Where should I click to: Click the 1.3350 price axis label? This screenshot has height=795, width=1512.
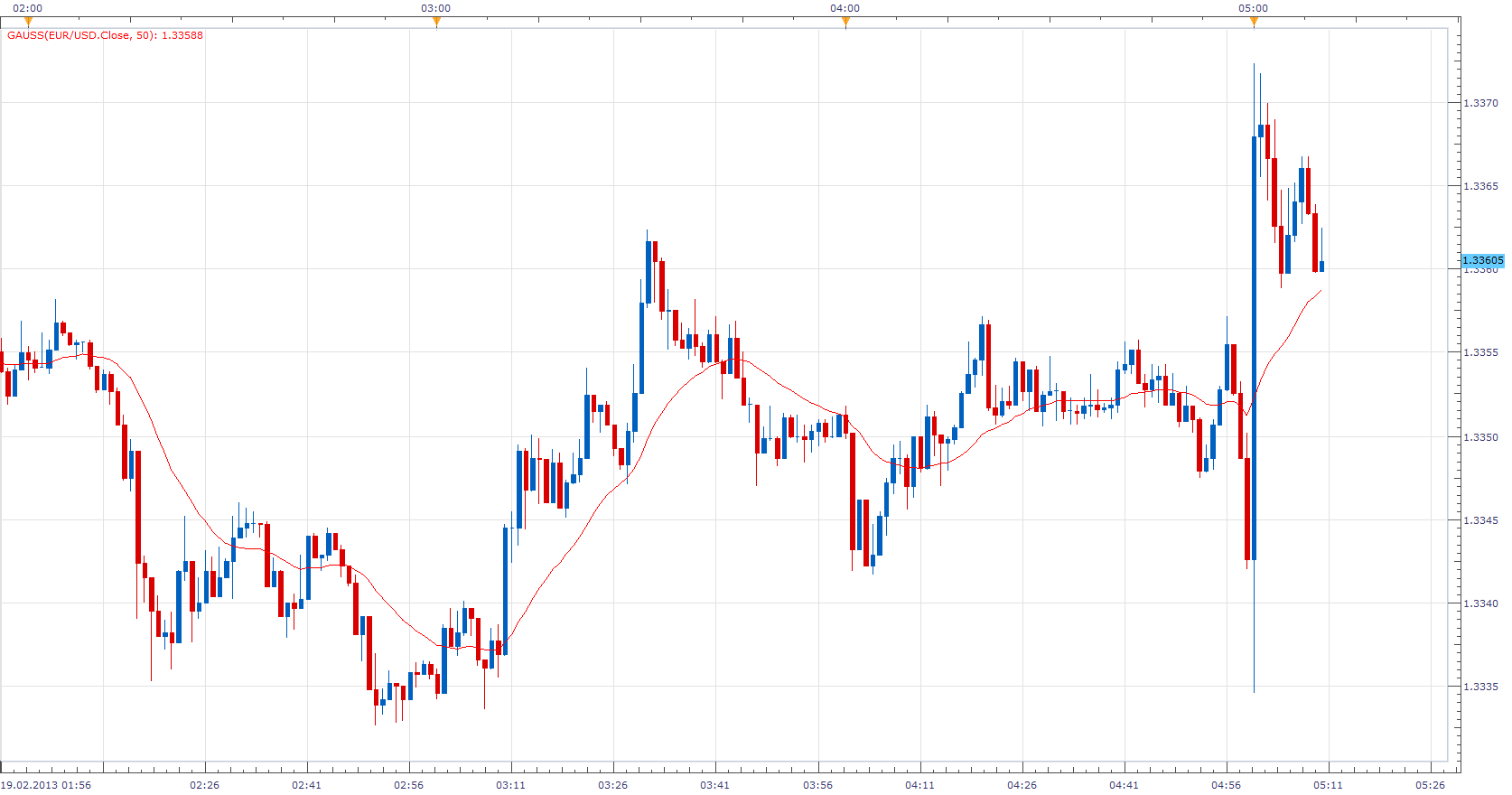[1480, 437]
